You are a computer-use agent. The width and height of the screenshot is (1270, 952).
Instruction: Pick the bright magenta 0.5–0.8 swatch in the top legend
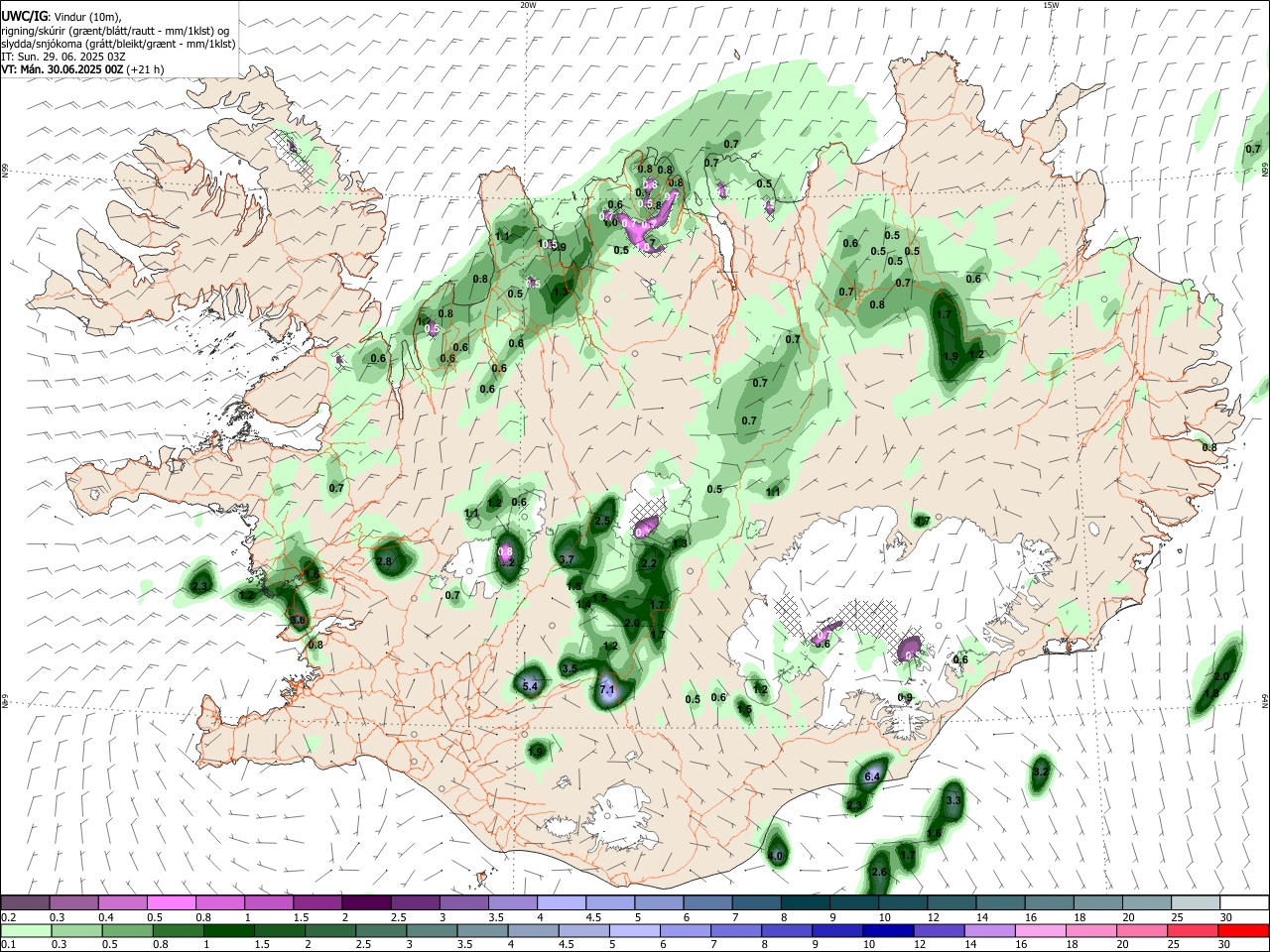[x=171, y=902]
